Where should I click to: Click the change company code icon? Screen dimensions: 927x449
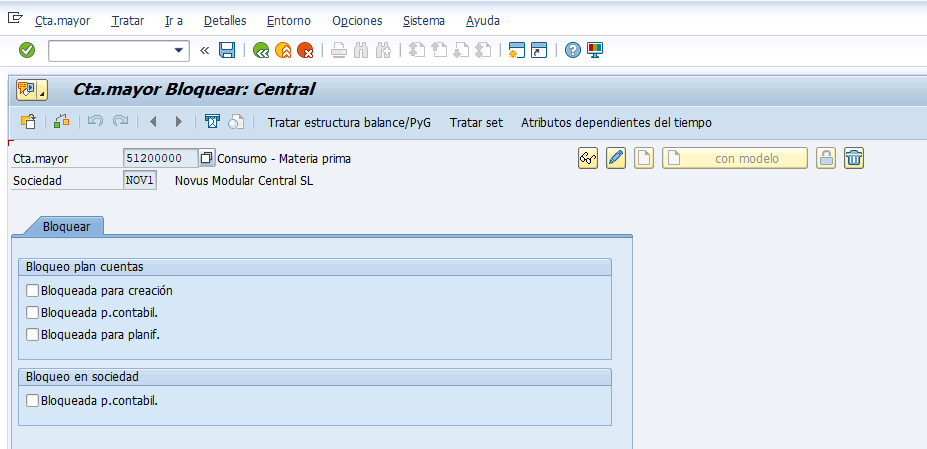(x=61, y=122)
